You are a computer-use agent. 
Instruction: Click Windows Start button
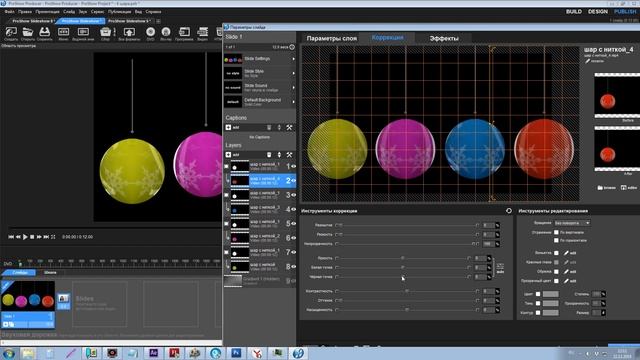(9, 353)
